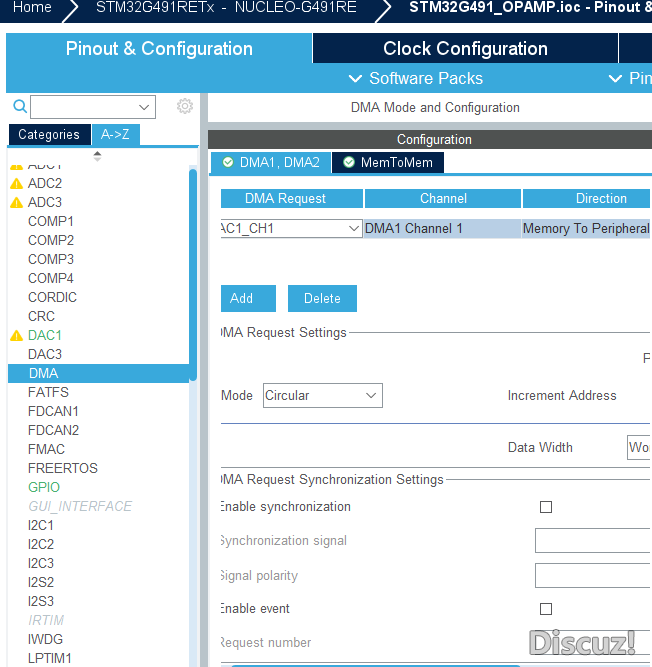Select the Categories tab
This screenshot has width=652, height=667.
[49, 135]
